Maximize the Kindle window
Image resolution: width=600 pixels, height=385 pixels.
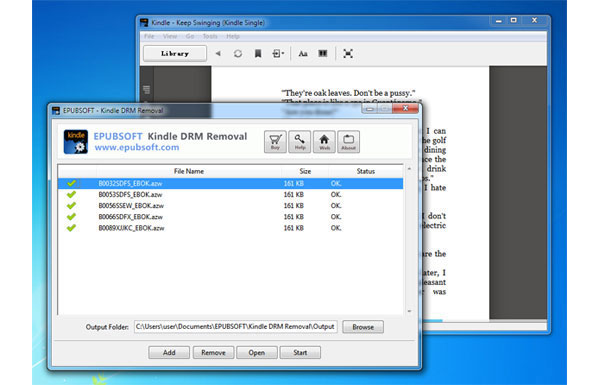(x=514, y=20)
